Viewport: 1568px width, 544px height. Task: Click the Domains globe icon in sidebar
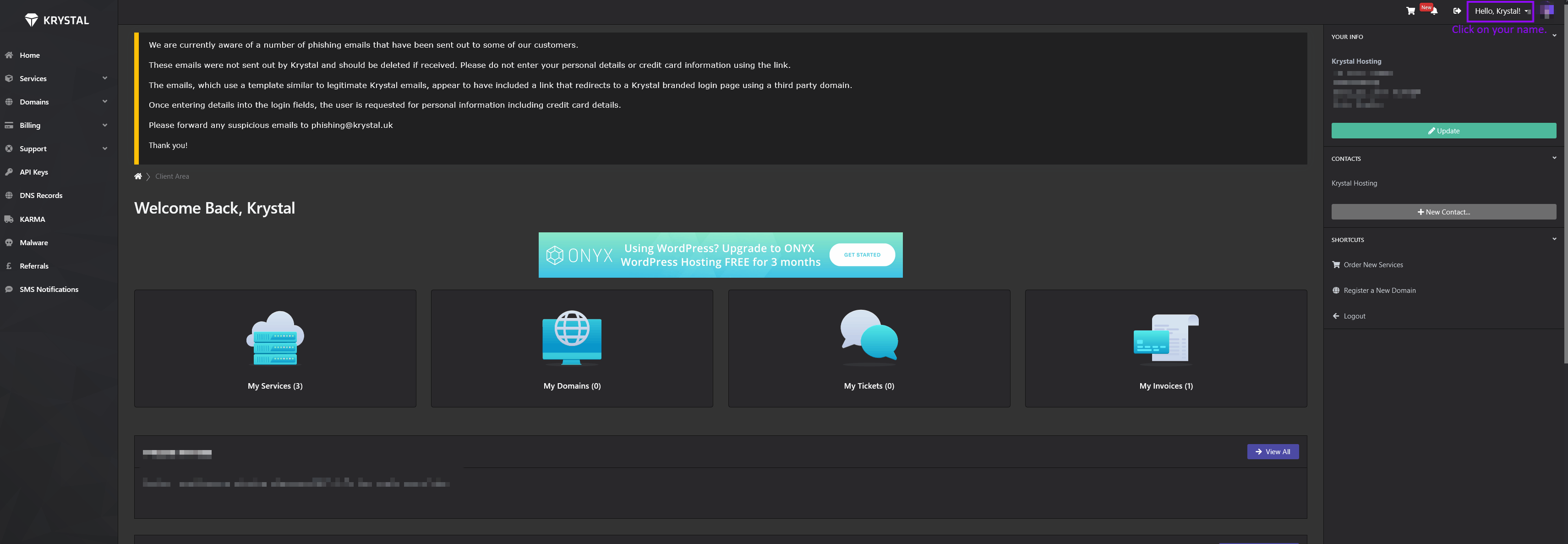click(x=9, y=102)
